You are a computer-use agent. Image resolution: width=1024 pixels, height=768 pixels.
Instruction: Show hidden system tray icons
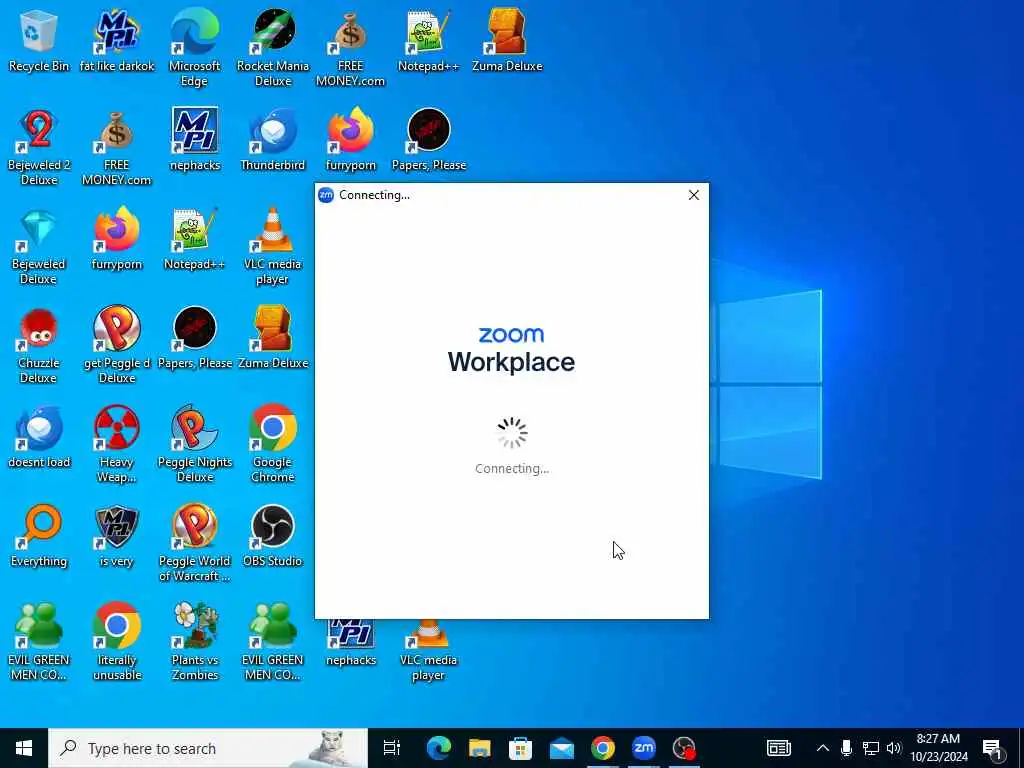[823, 748]
